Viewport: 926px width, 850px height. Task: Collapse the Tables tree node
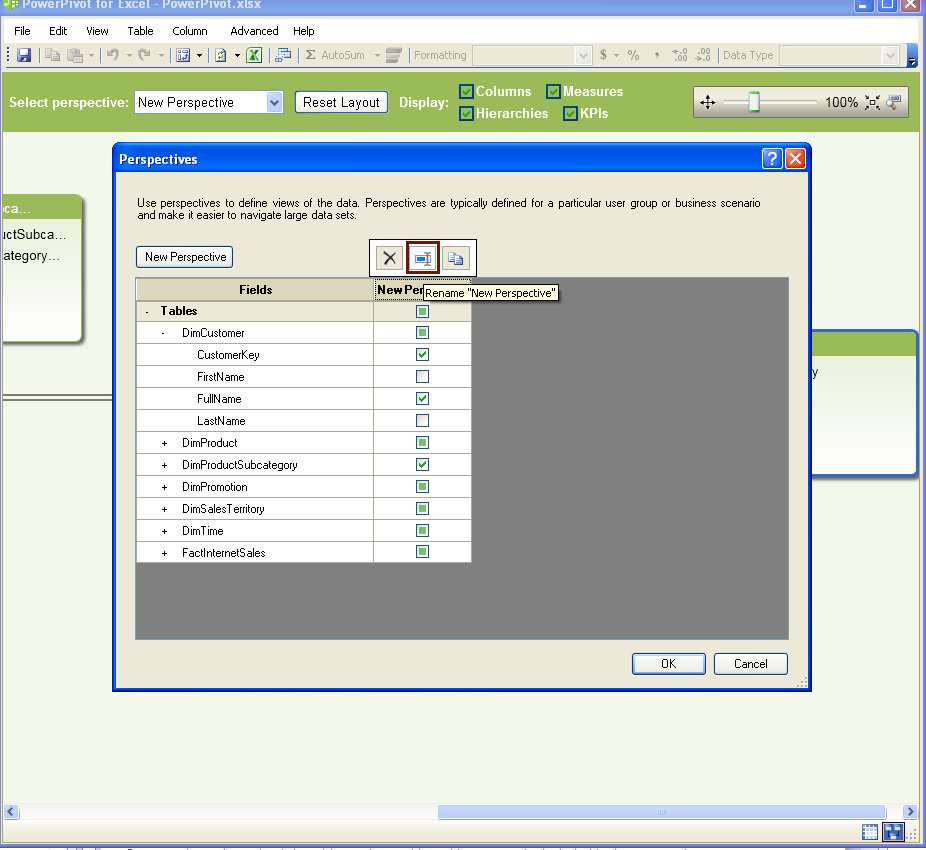coord(148,311)
